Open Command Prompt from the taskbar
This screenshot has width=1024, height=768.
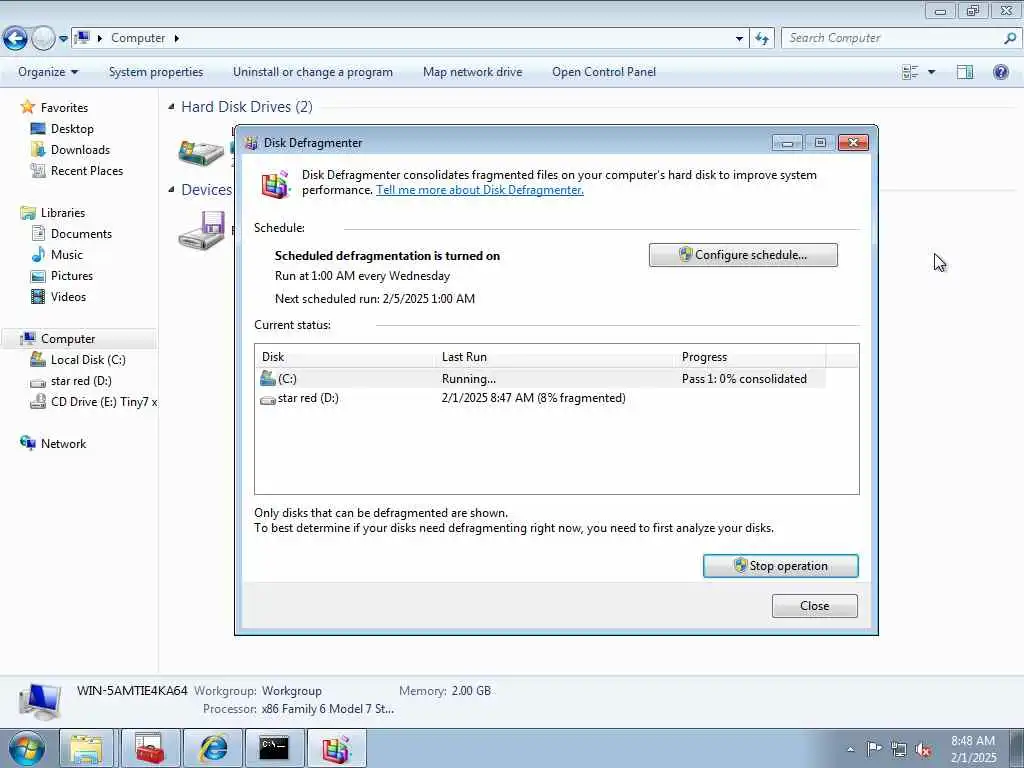pos(274,748)
